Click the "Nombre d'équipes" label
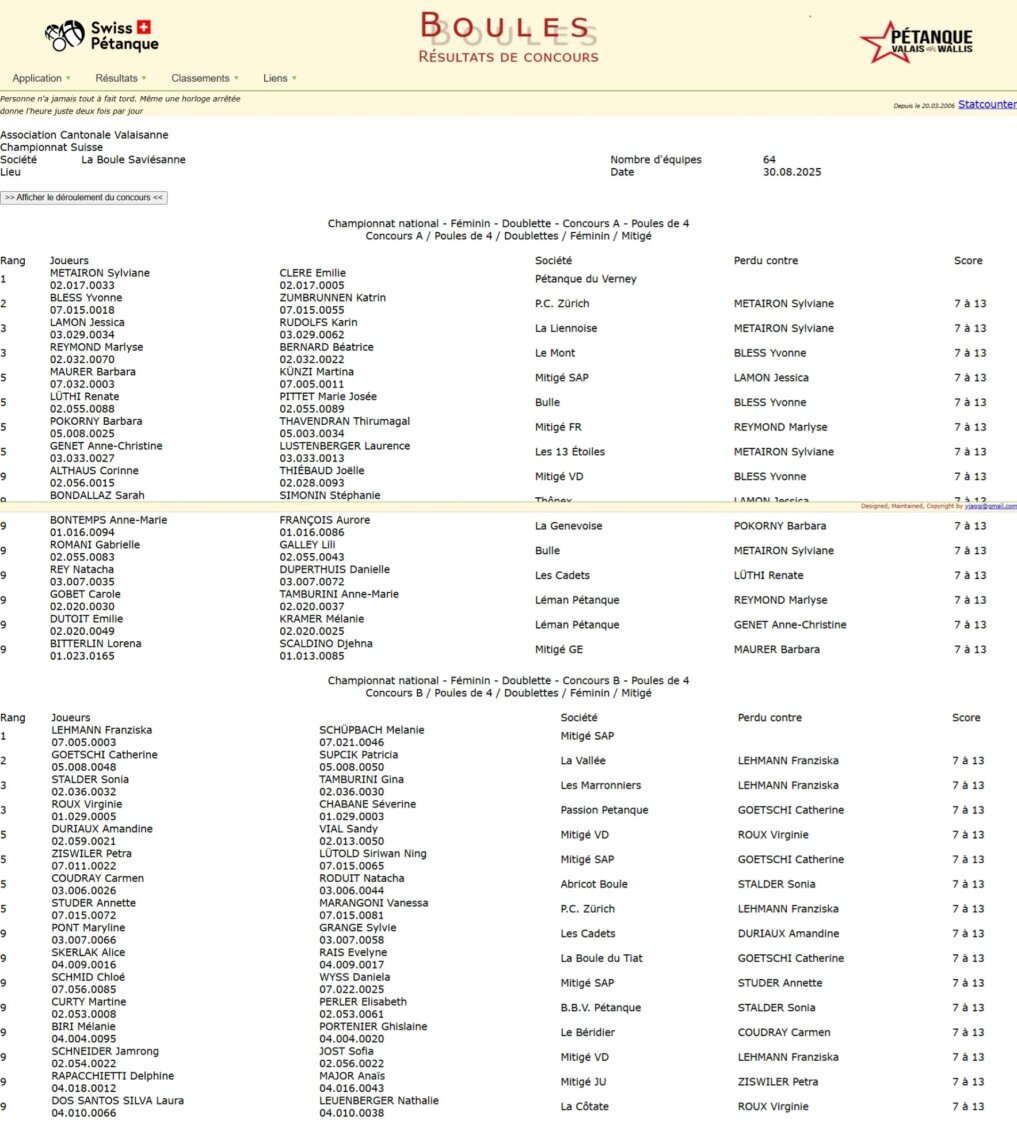This screenshot has width=1017, height=1131. click(x=656, y=159)
